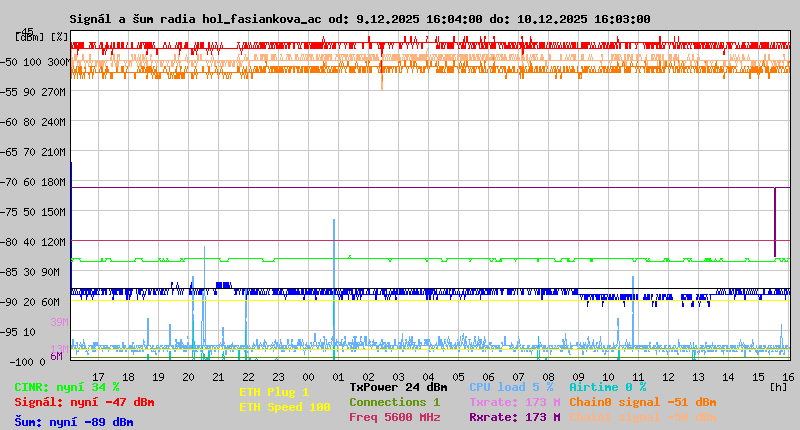The image size is (800, 430).
Task: Select the '10' hour tick label
Action: pos(608,377)
